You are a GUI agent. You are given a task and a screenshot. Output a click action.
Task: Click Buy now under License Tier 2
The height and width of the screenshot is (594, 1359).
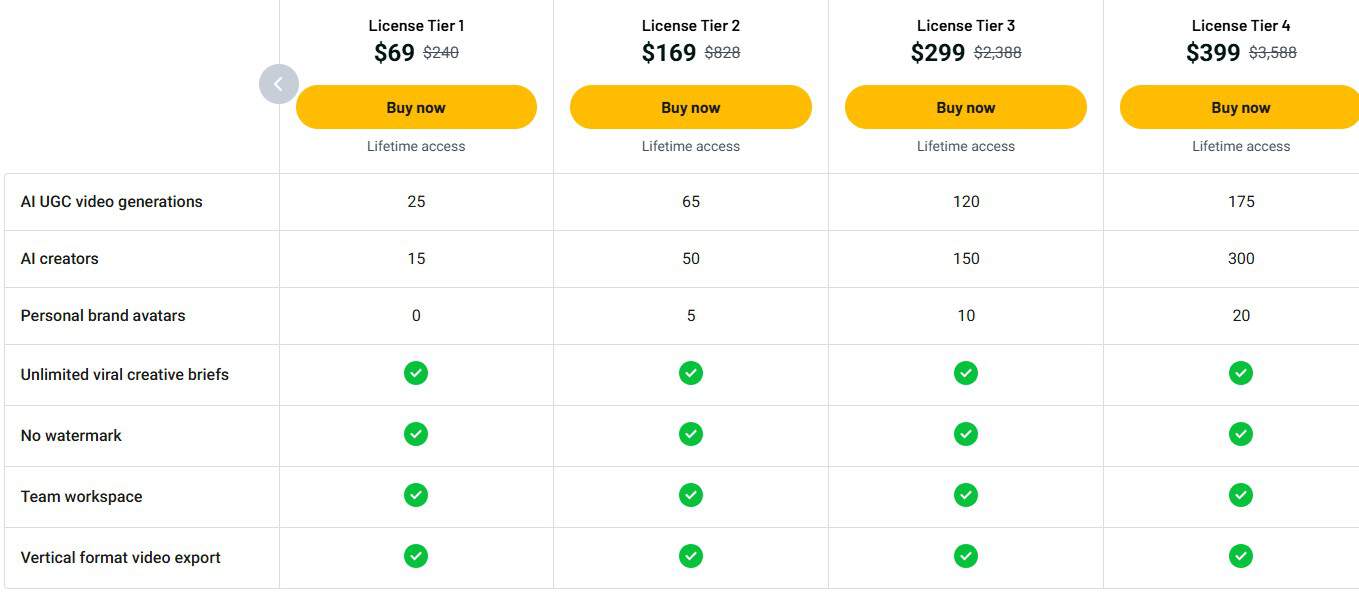690,107
